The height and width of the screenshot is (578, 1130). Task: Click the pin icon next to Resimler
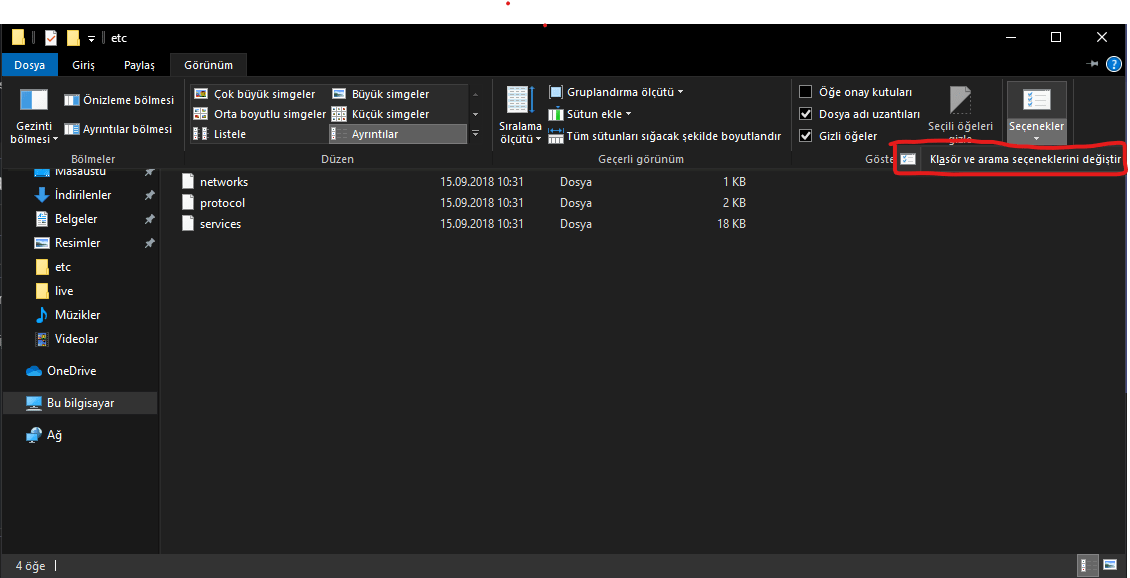149,243
